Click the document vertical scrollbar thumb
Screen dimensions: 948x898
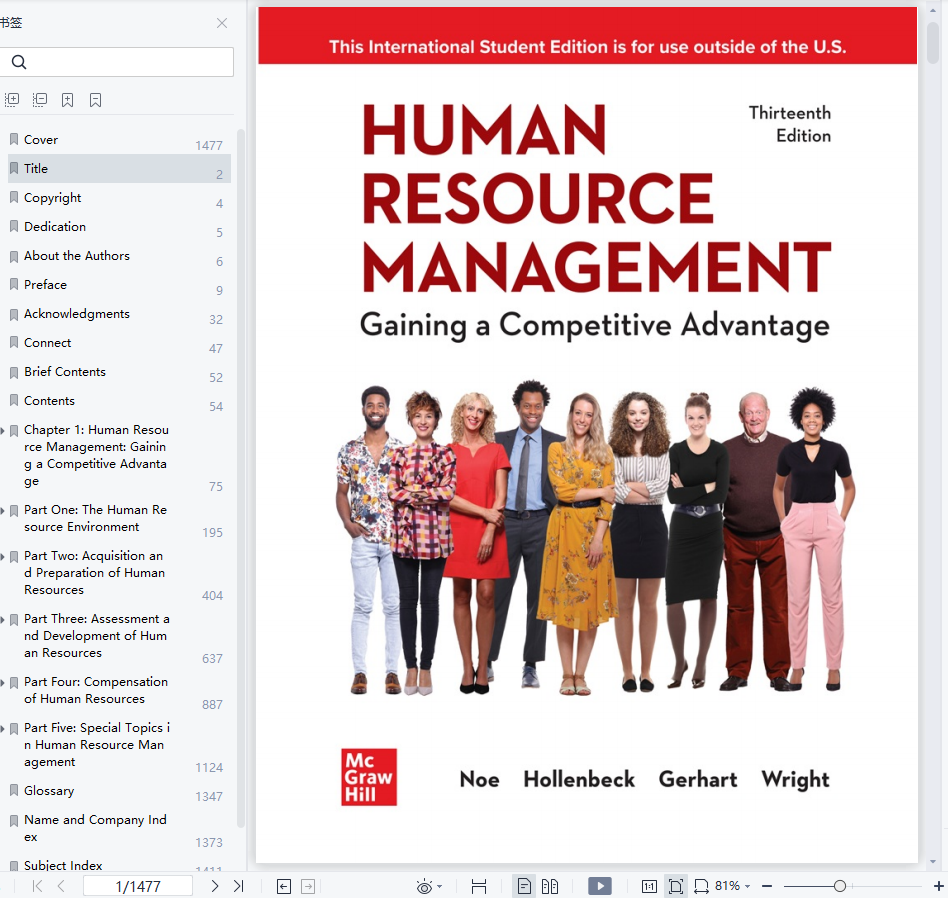933,41
